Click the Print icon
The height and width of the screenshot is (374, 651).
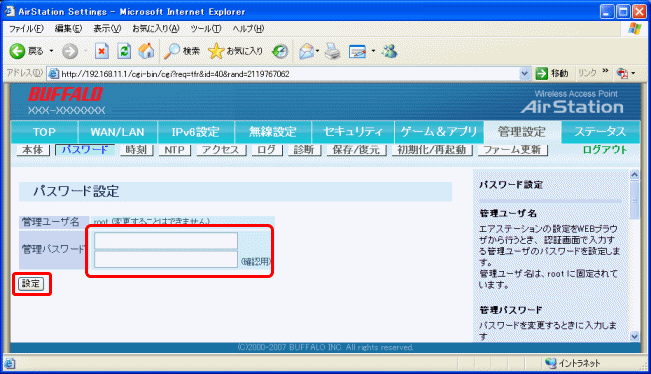coord(333,51)
